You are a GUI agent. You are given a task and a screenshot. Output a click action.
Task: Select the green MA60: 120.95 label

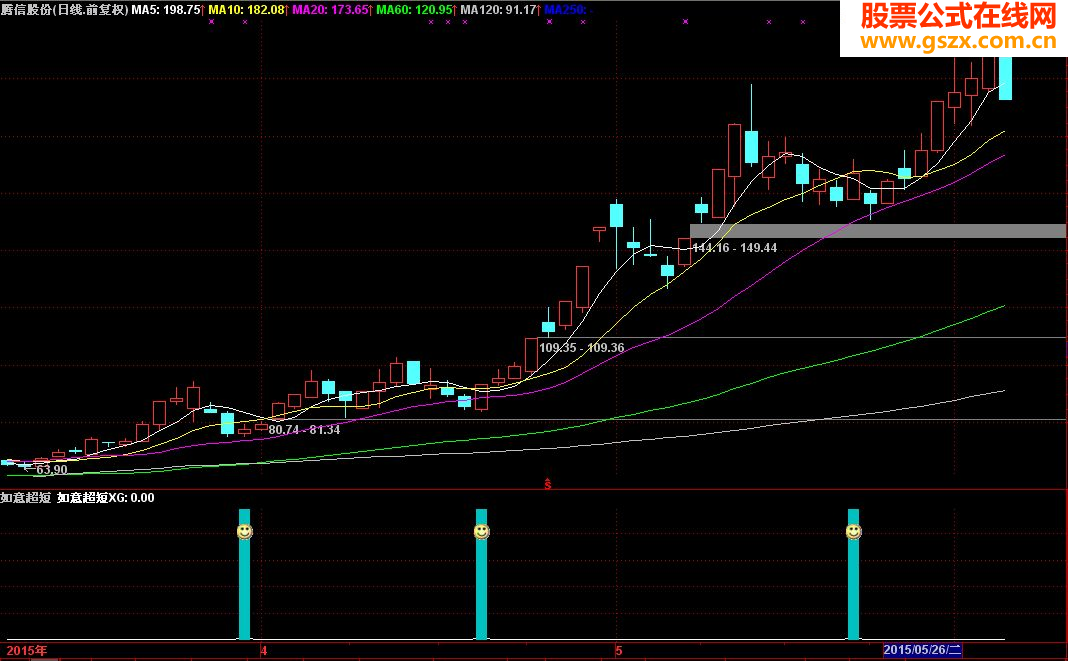415,10
